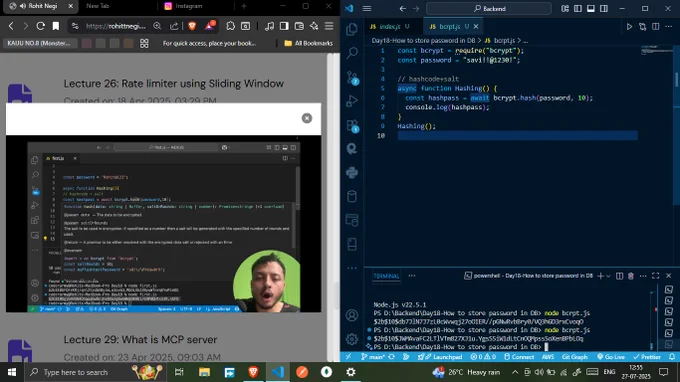Screen dimensions: 680x382
Task: Open All Bookmarks folder
Action: (x=308, y=43)
